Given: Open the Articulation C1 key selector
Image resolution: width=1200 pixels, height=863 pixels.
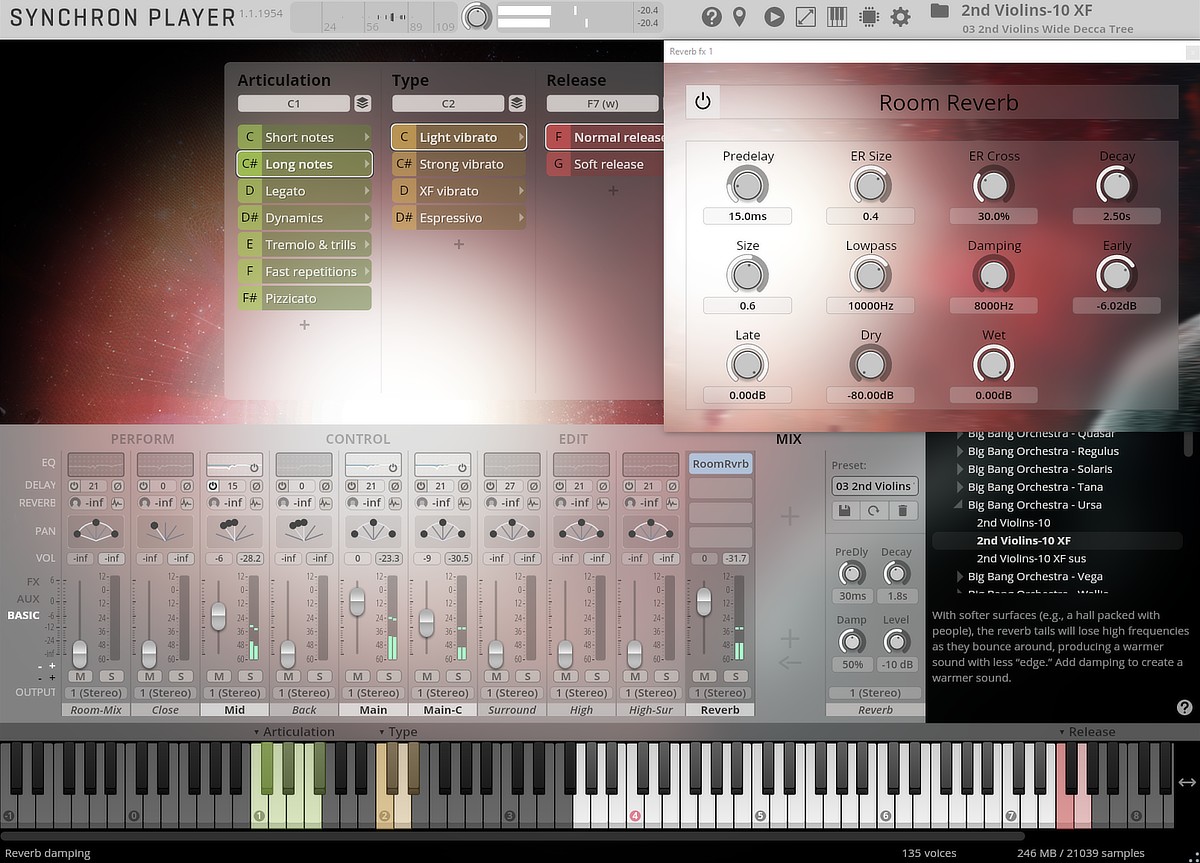Looking at the screenshot, I should pyautogui.click(x=294, y=103).
